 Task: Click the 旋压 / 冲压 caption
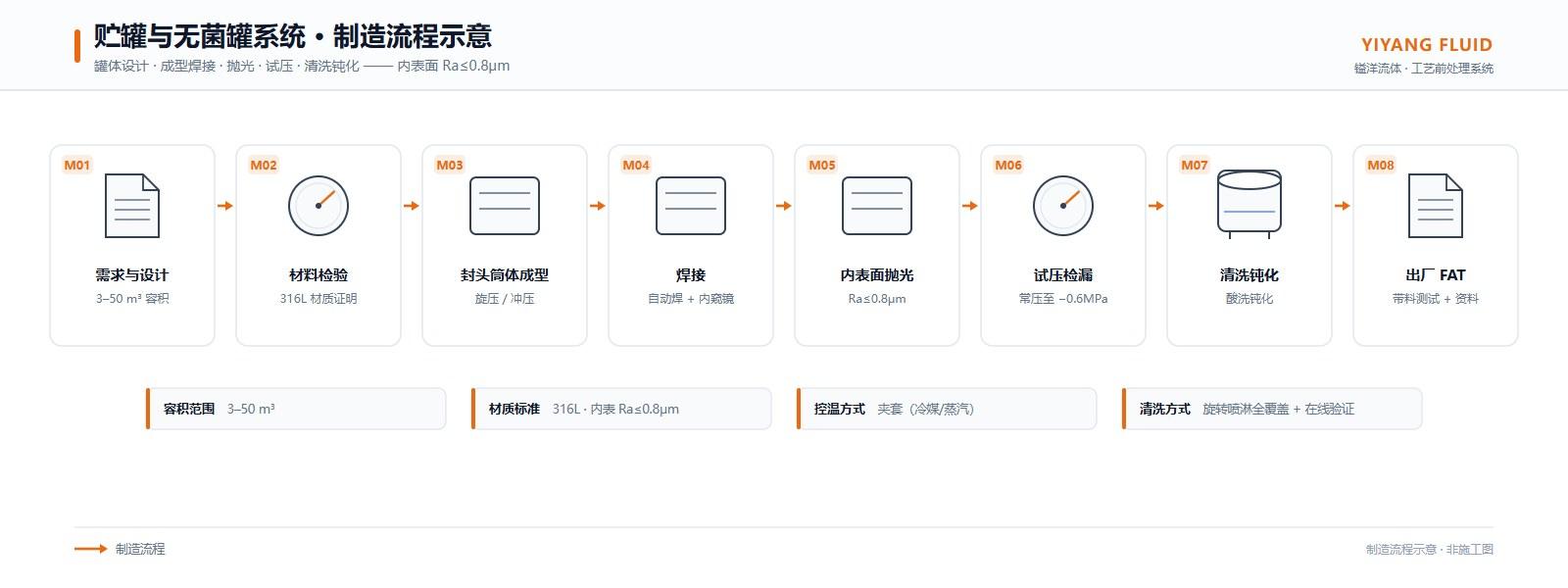coord(505,299)
